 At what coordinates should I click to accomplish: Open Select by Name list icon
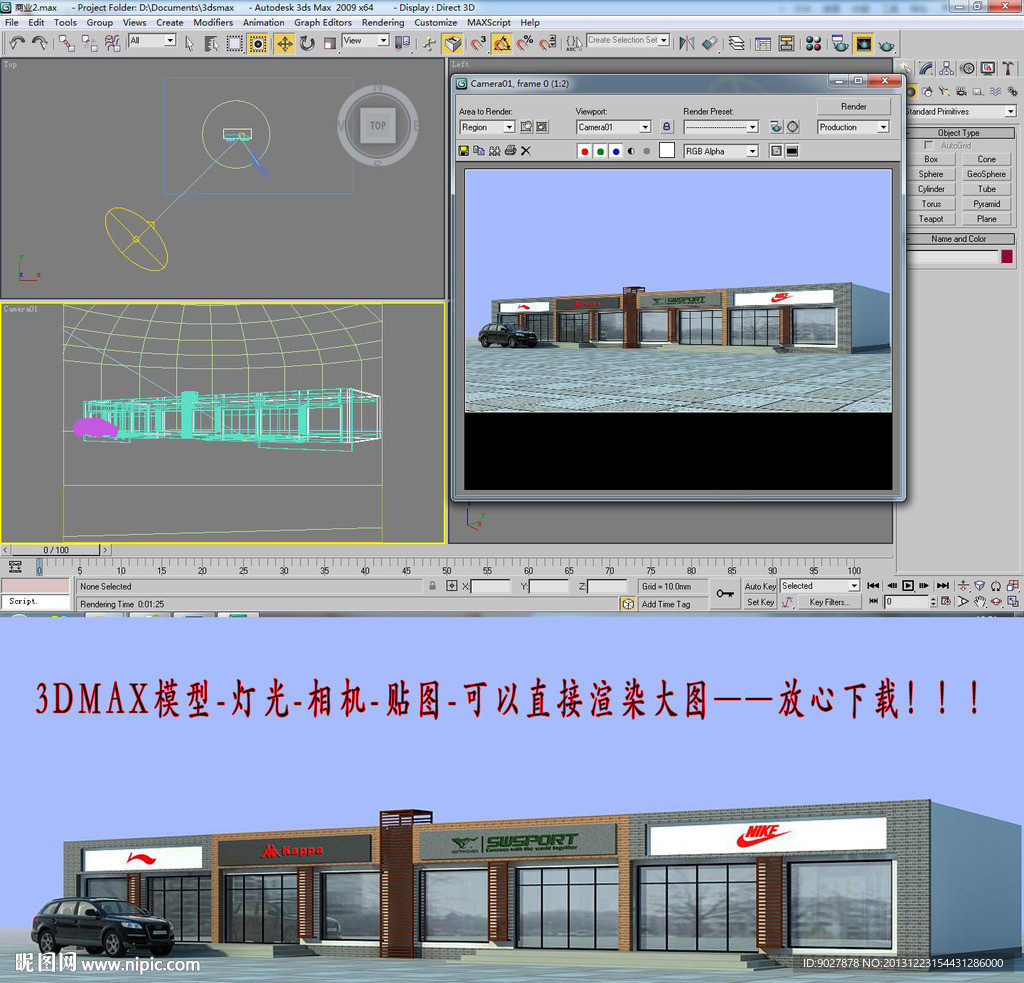[212, 44]
